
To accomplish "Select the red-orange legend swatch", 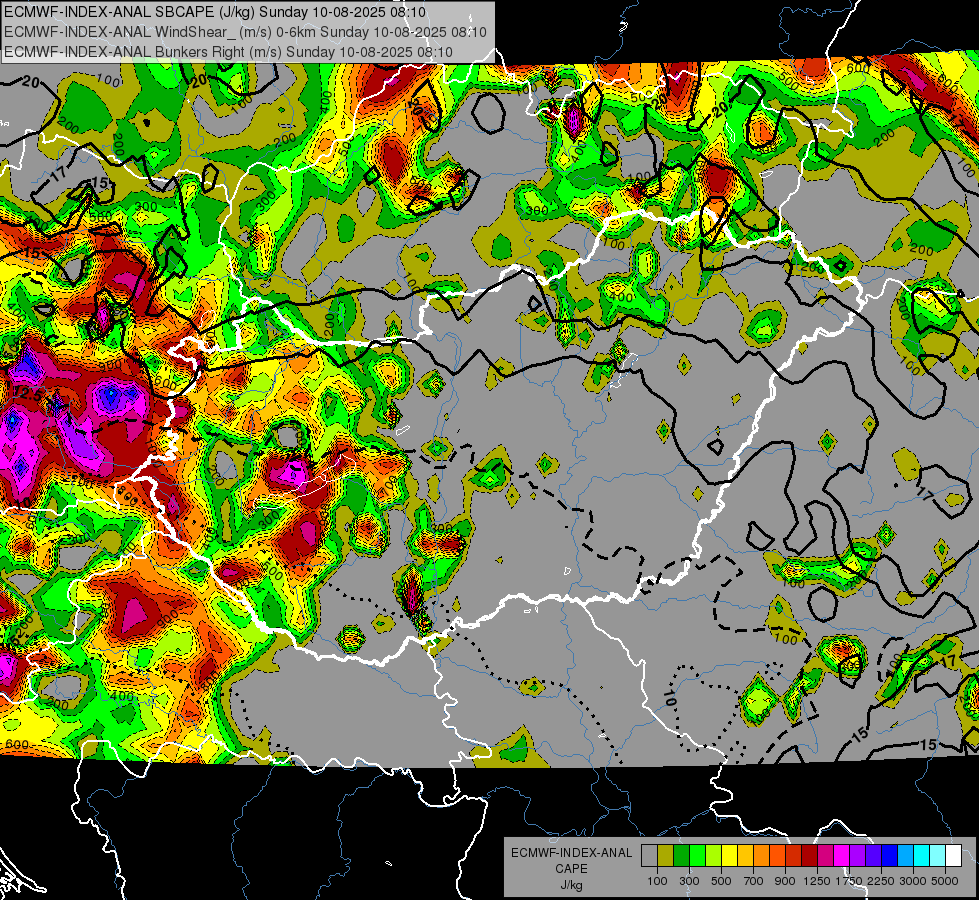I will point(777,856).
